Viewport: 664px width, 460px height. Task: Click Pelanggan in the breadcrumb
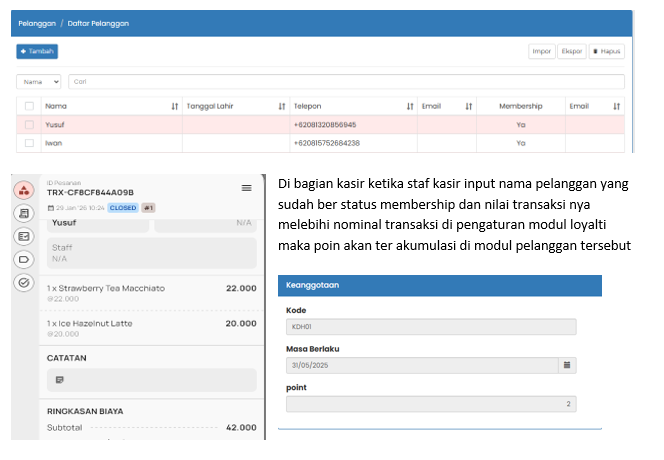(36, 23)
